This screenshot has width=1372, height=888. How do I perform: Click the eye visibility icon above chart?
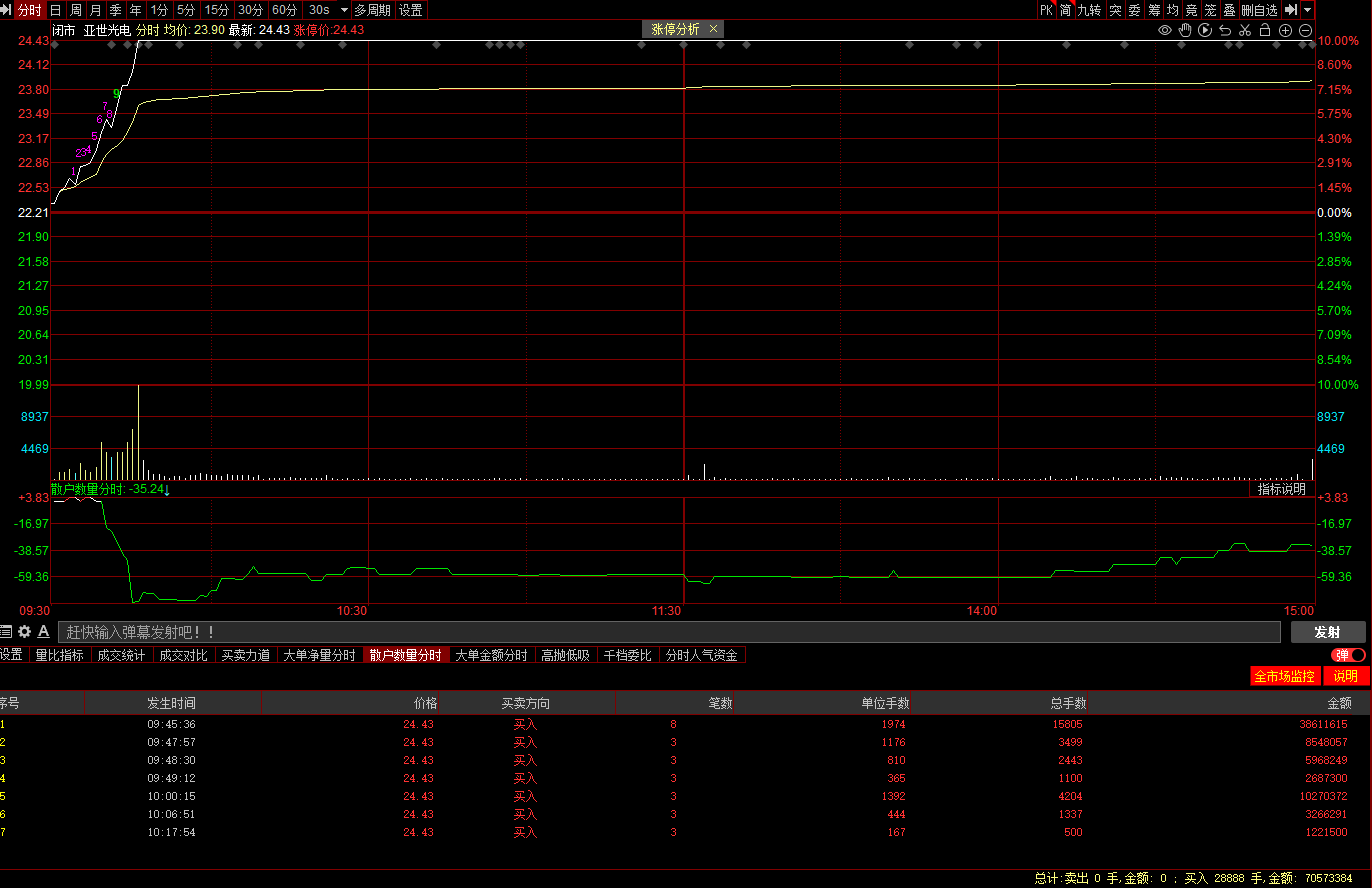(1165, 30)
